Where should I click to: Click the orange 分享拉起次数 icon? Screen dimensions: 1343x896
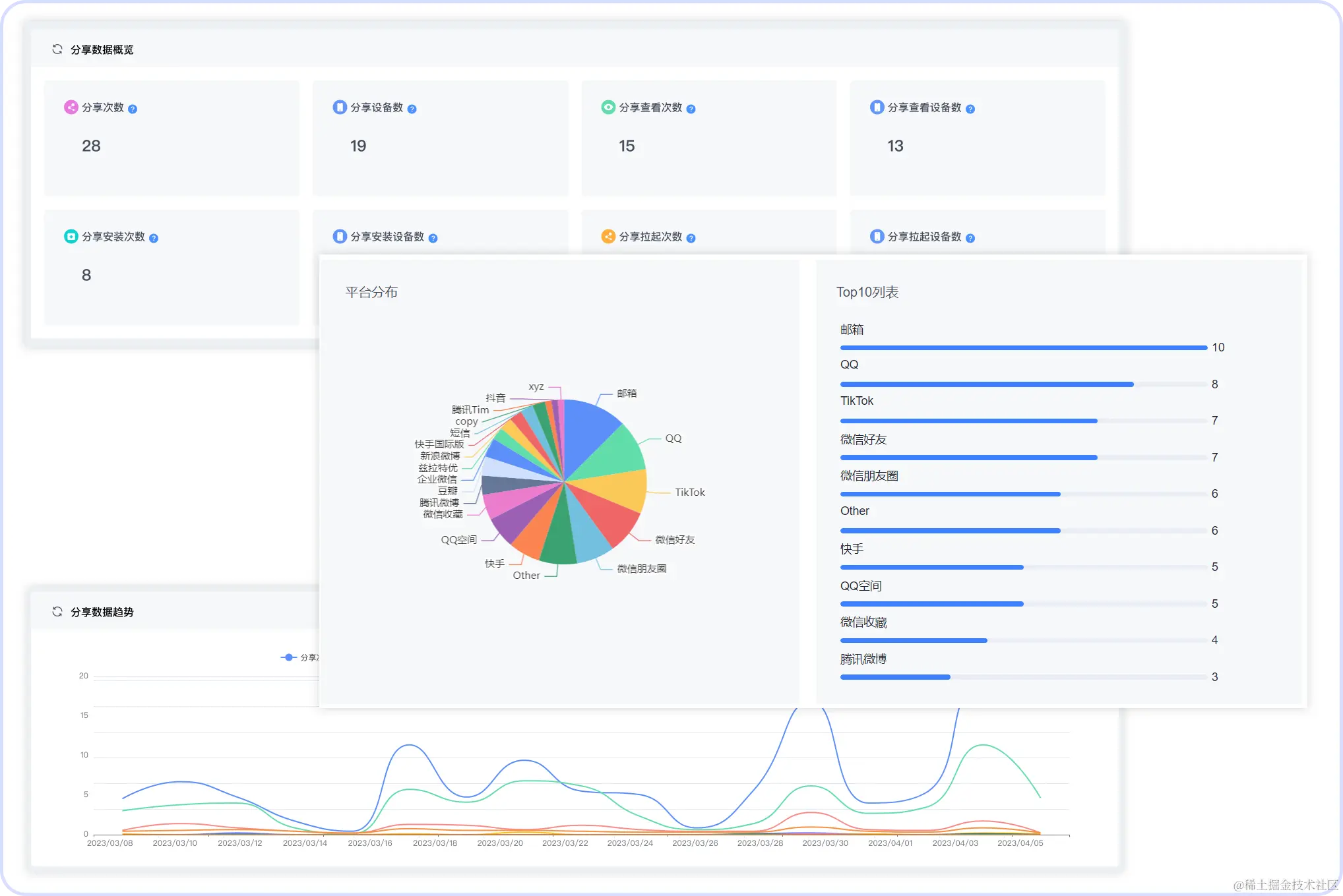pos(608,236)
